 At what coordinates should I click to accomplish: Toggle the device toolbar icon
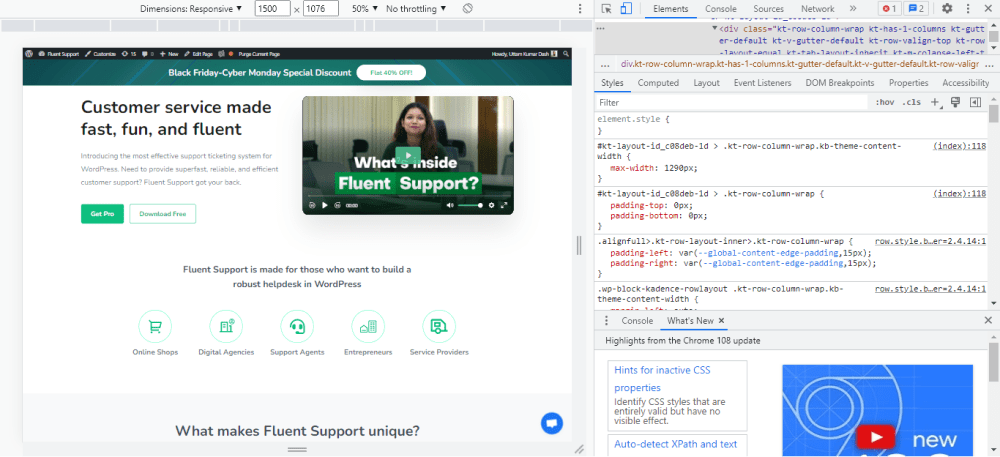click(626, 9)
